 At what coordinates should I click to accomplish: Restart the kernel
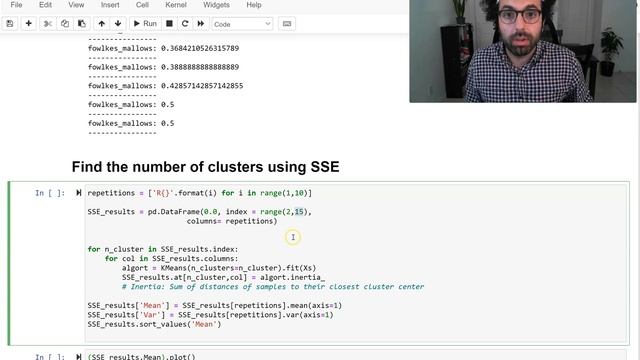[185, 24]
